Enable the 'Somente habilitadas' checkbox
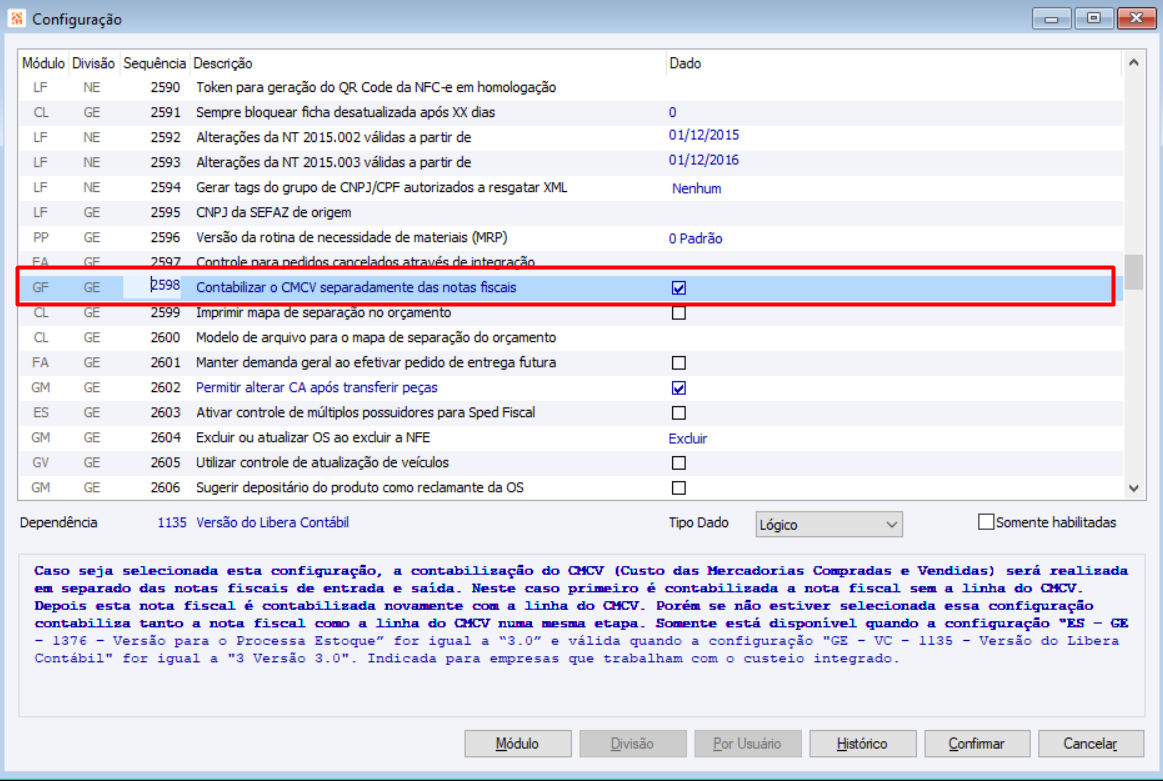Image resolution: width=1163 pixels, height=781 pixels. (986, 522)
